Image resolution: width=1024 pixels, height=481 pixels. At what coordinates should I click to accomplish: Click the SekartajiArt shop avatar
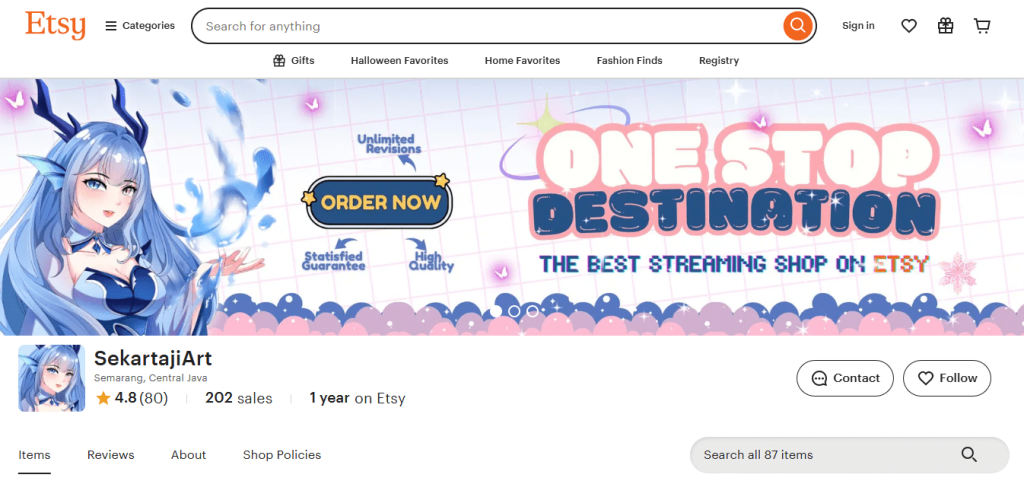click(x=51, y=378)
